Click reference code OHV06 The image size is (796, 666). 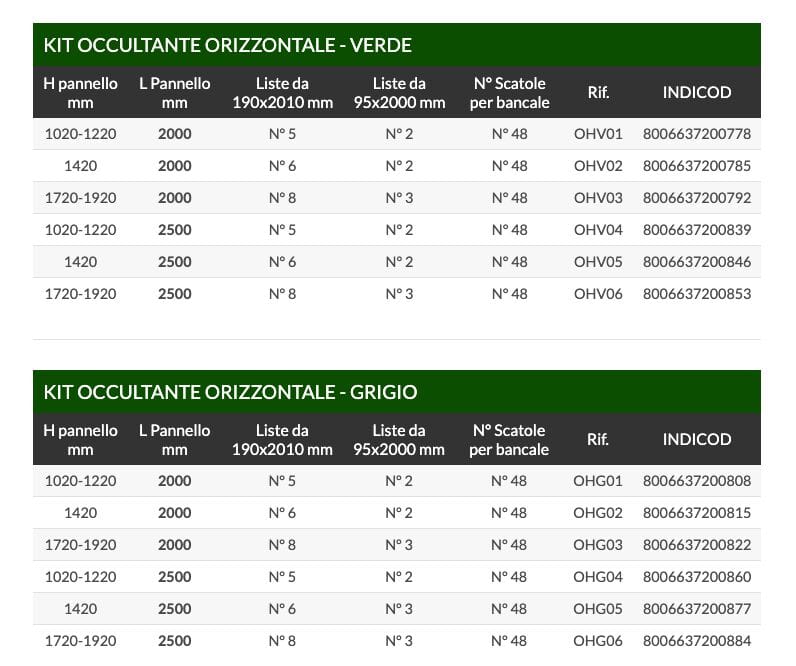(598, 294)
